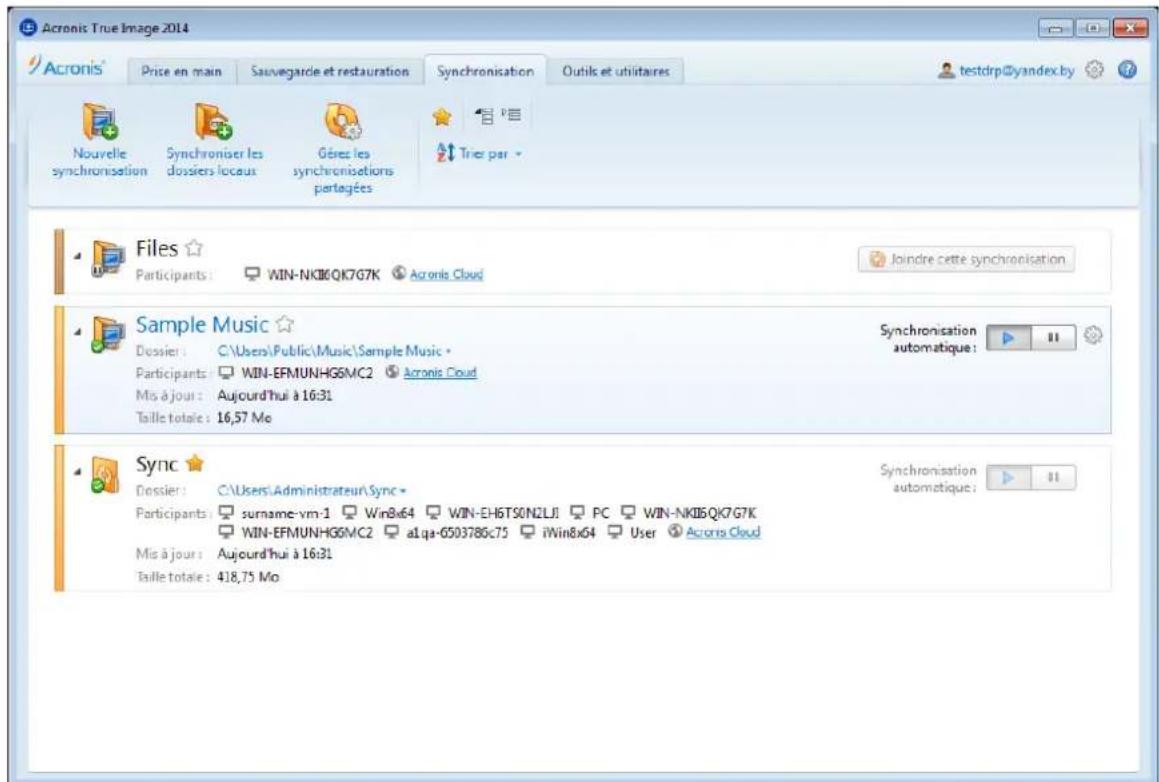Click the Acronis logo
Viewport: 1159px width, 782px height.
click(67, 68)
